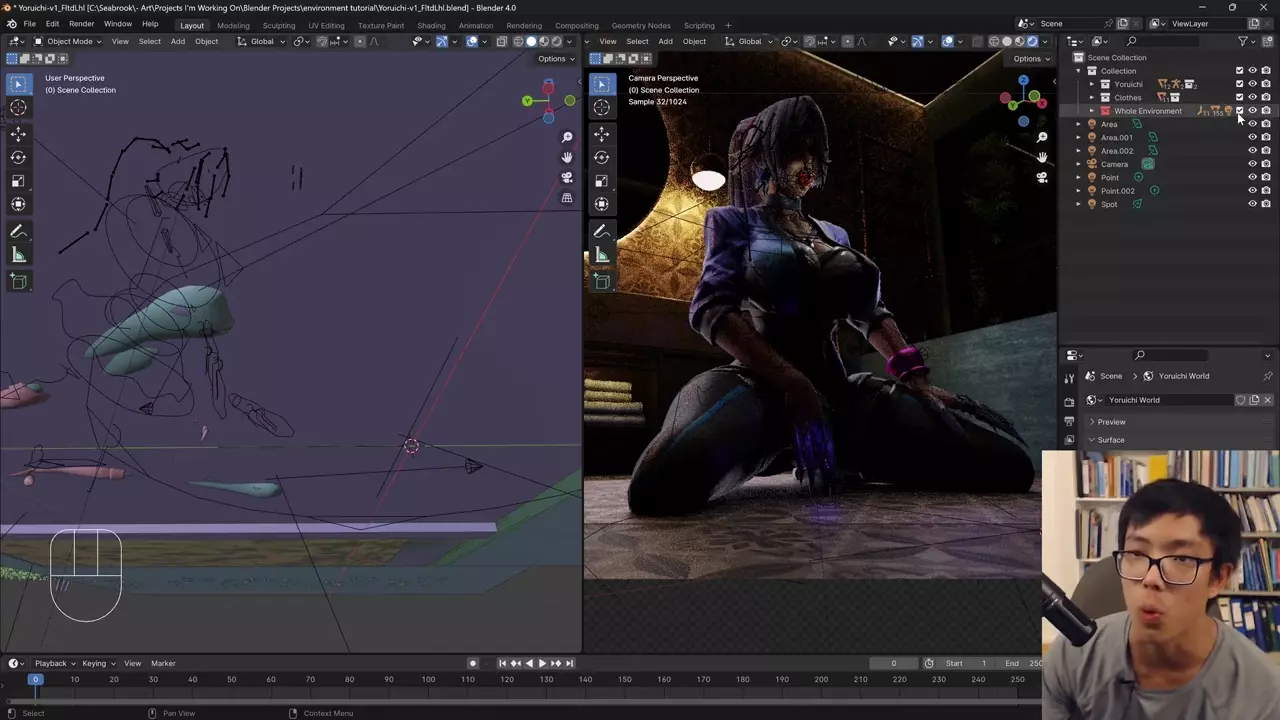This screenshot has width=1280, height=720.
Task: Open the Playback popover in timeline
Action: (51, 663)
